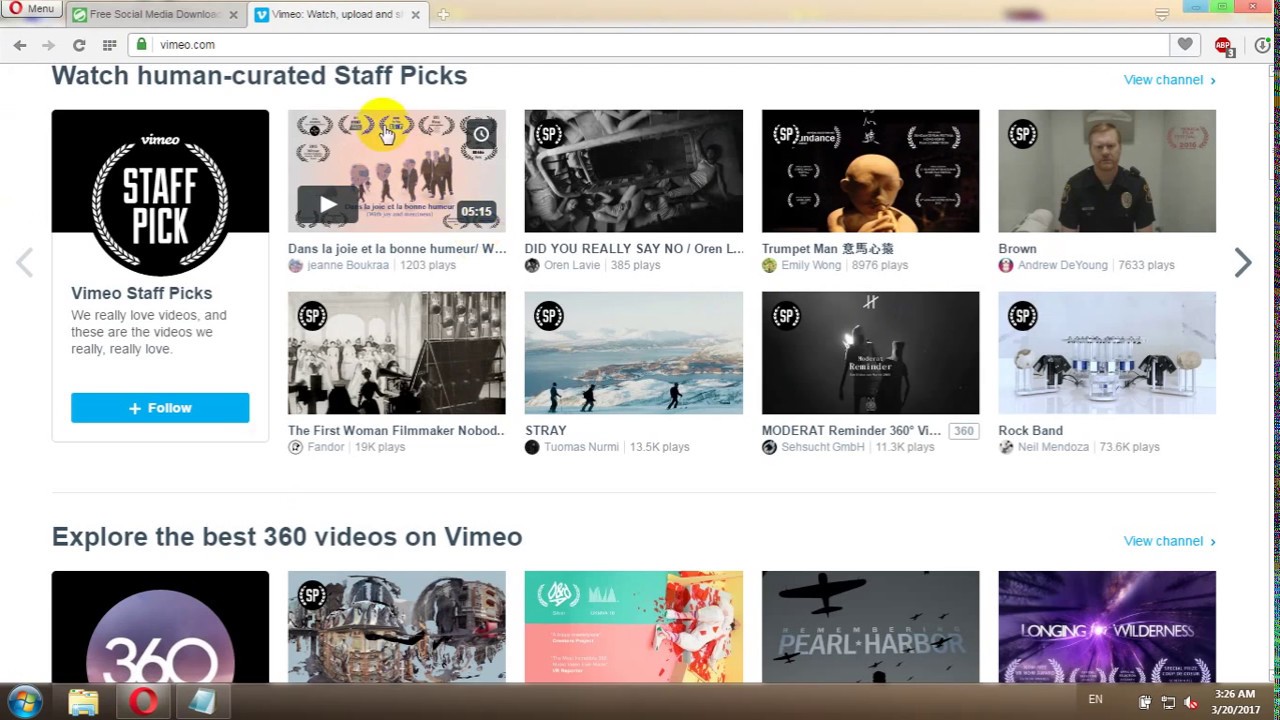This screenshot has height=720, width=1280.
Task: Click SP badge on Rock Band thumbnail
Action: point(1023,316)
